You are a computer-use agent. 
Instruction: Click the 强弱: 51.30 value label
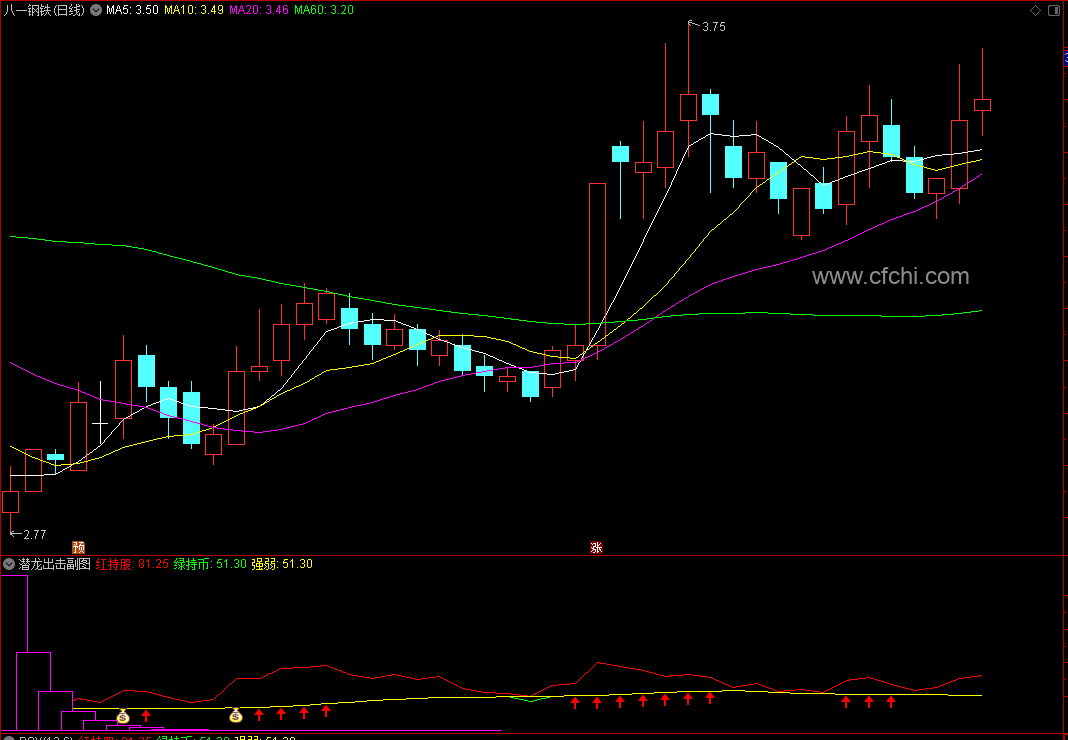click(282, 564)
